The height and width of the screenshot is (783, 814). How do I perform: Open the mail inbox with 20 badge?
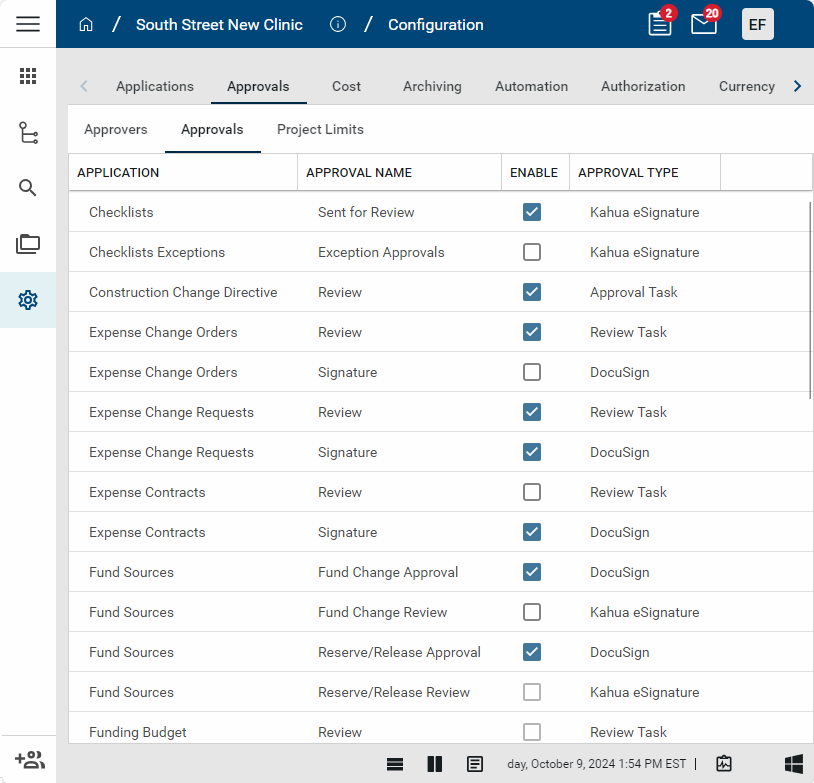tap(704, 25)
